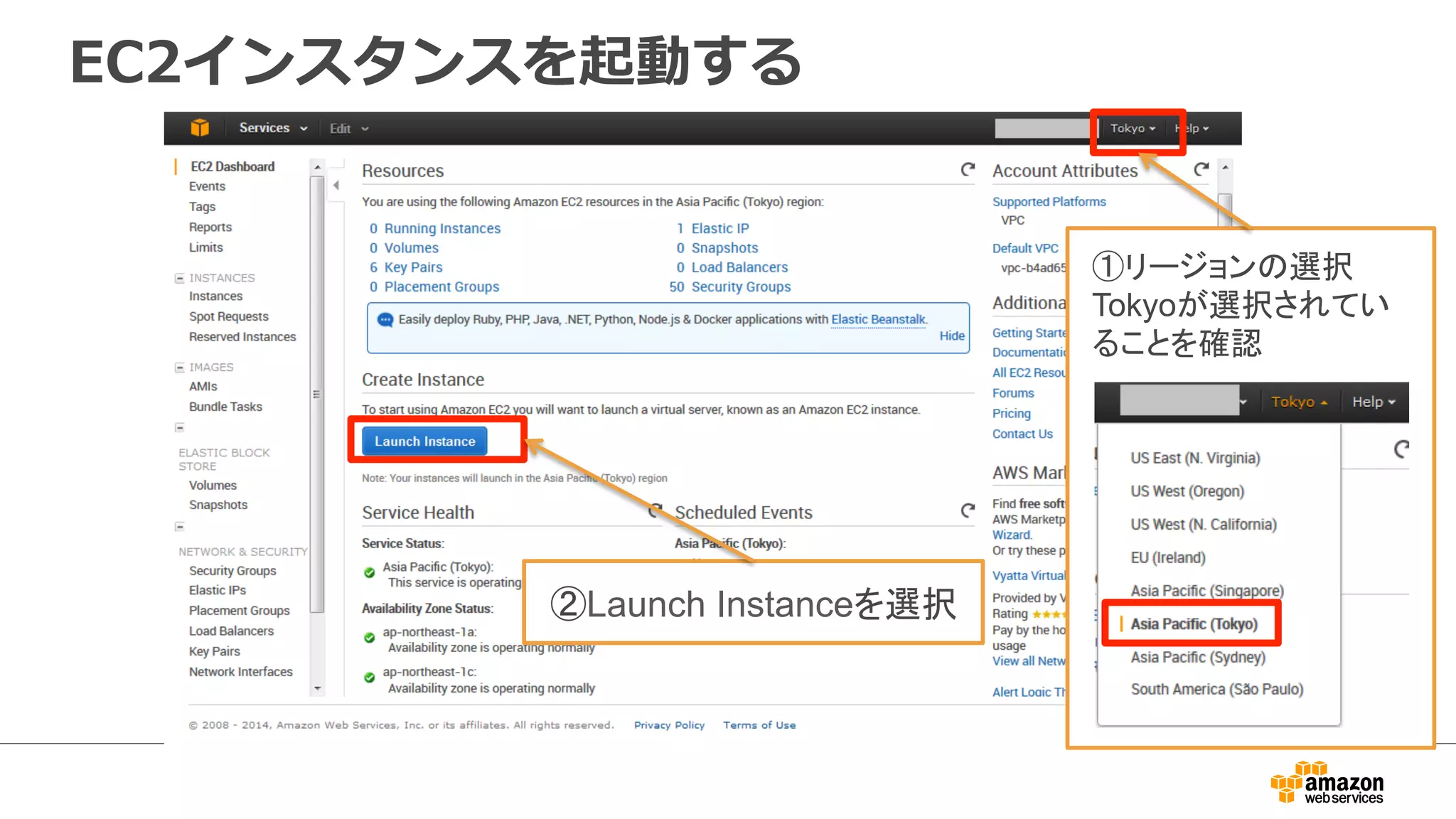
Task: Click the sidebar vertical scrollbar thumb
Action: [317, 393]
